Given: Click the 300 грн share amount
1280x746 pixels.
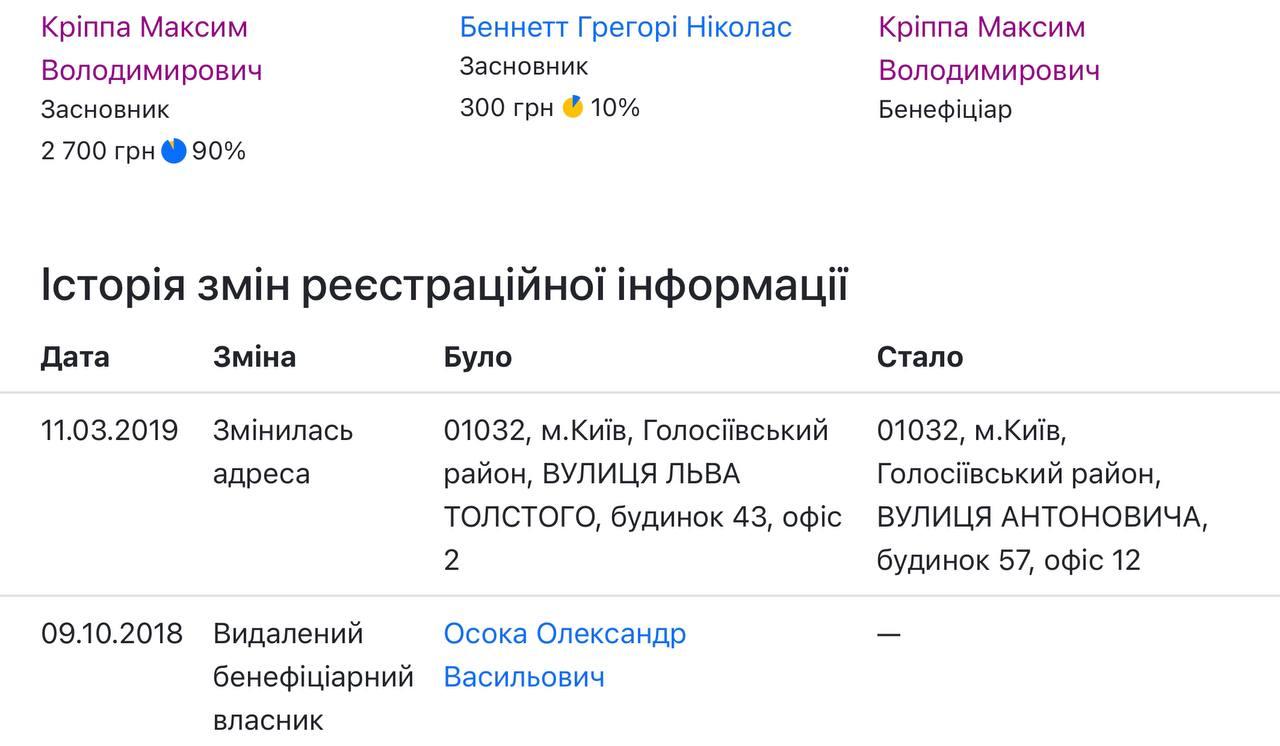Looking at the screenshot, I should (x=507, y=107).
